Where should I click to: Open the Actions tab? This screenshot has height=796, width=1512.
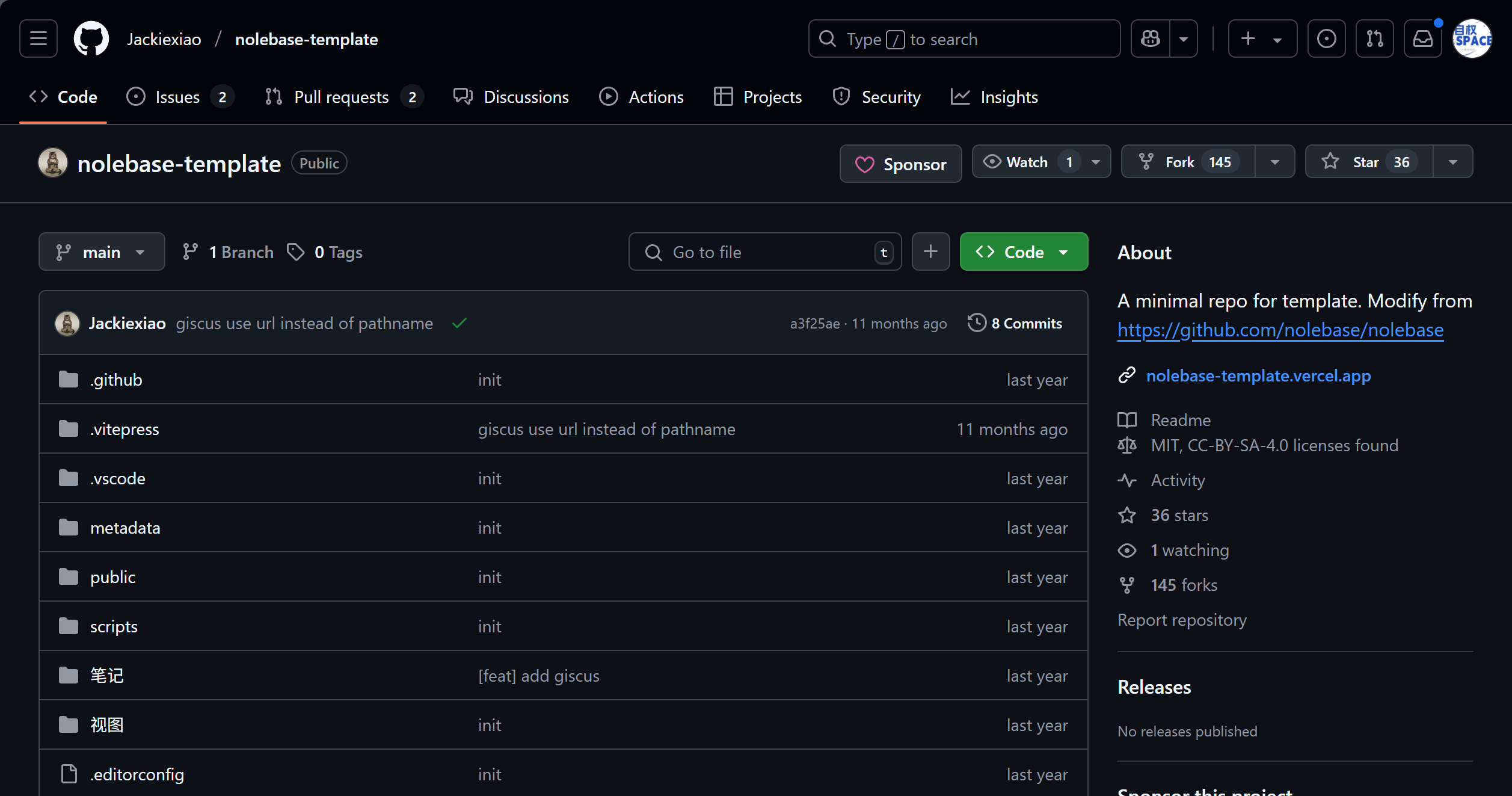641,97
